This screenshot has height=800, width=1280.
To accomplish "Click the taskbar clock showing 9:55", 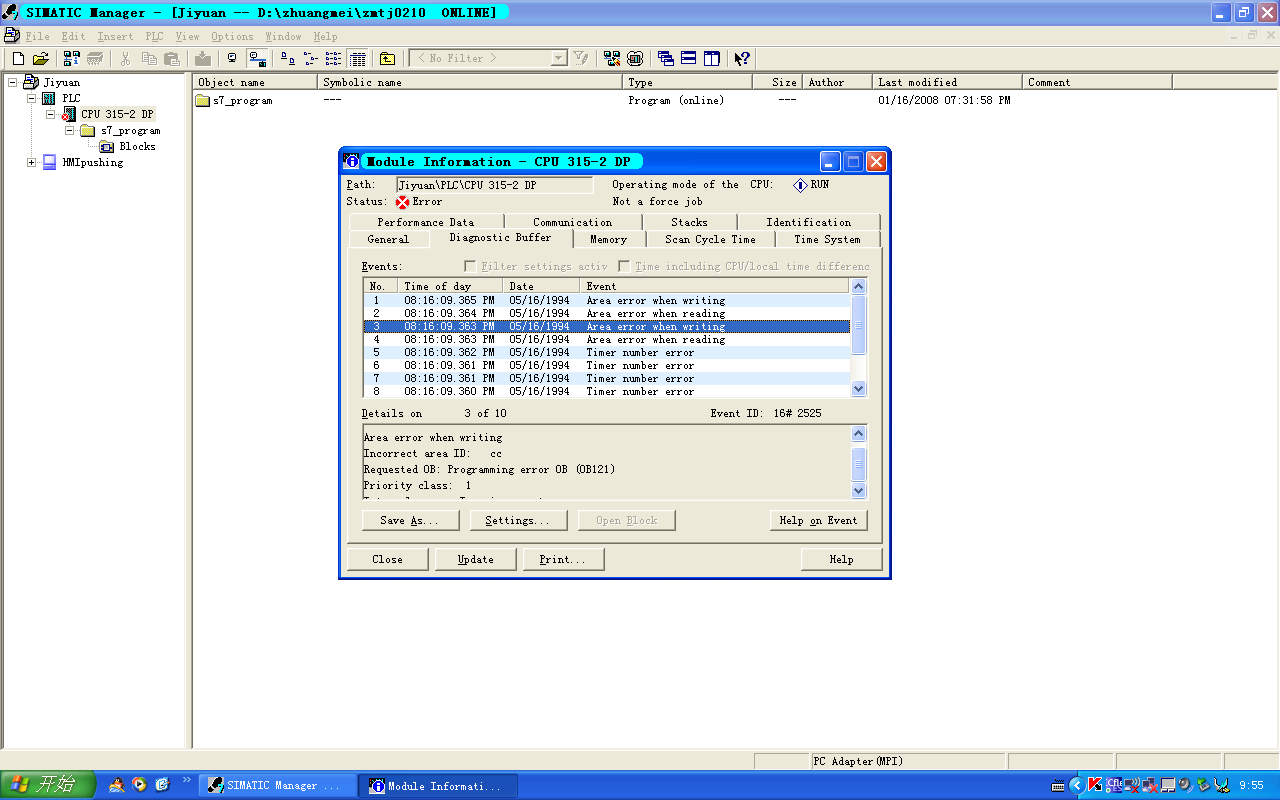I will (x=1251, y=786).
